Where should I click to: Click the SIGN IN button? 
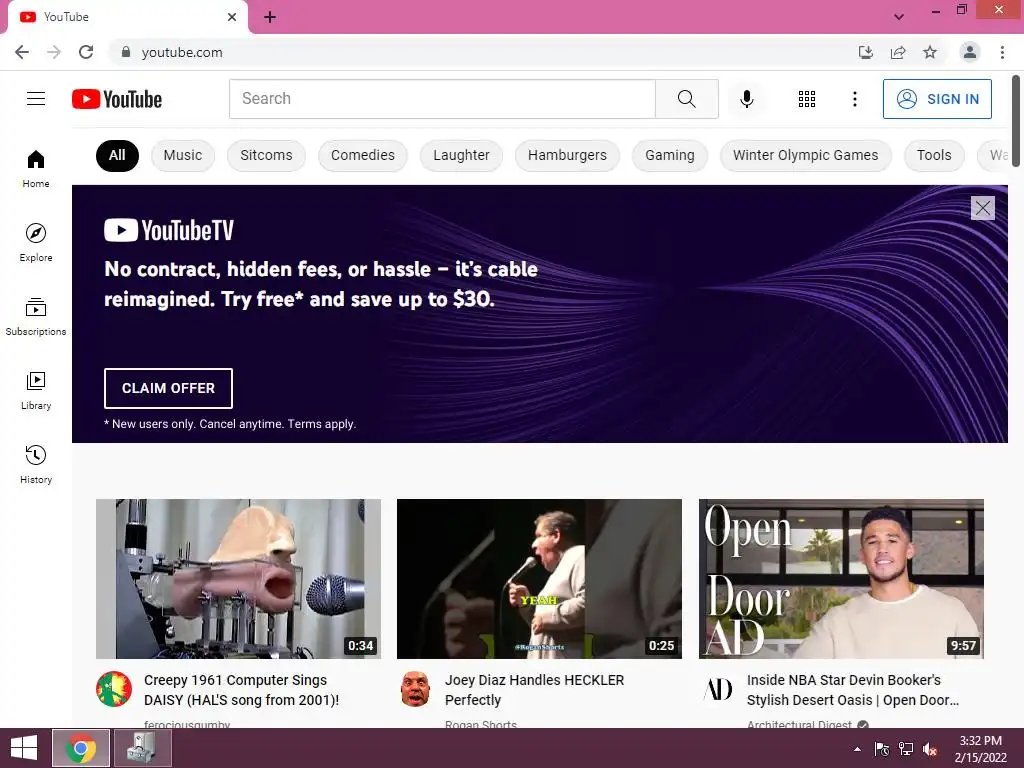[x=937, y=99]
